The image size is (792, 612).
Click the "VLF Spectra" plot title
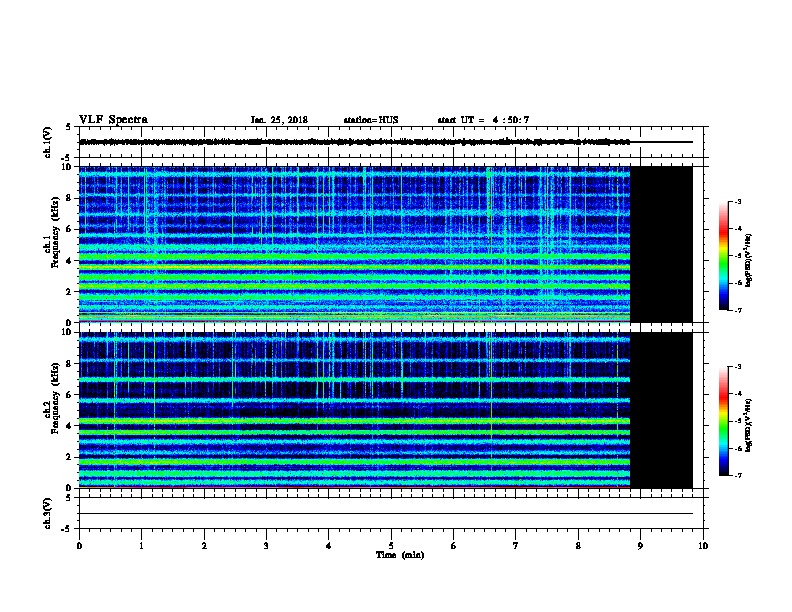click(113, 120)
